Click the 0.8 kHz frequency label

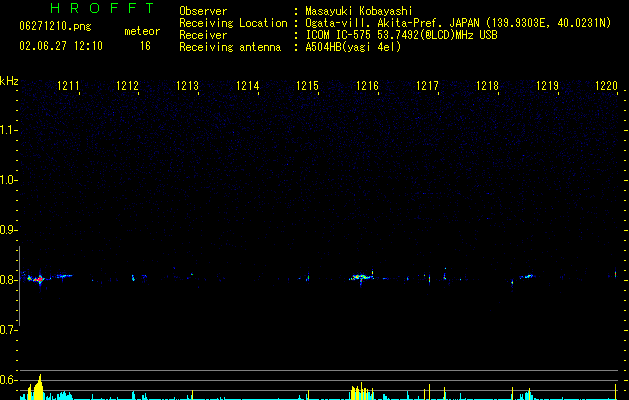tap(8, 280)
